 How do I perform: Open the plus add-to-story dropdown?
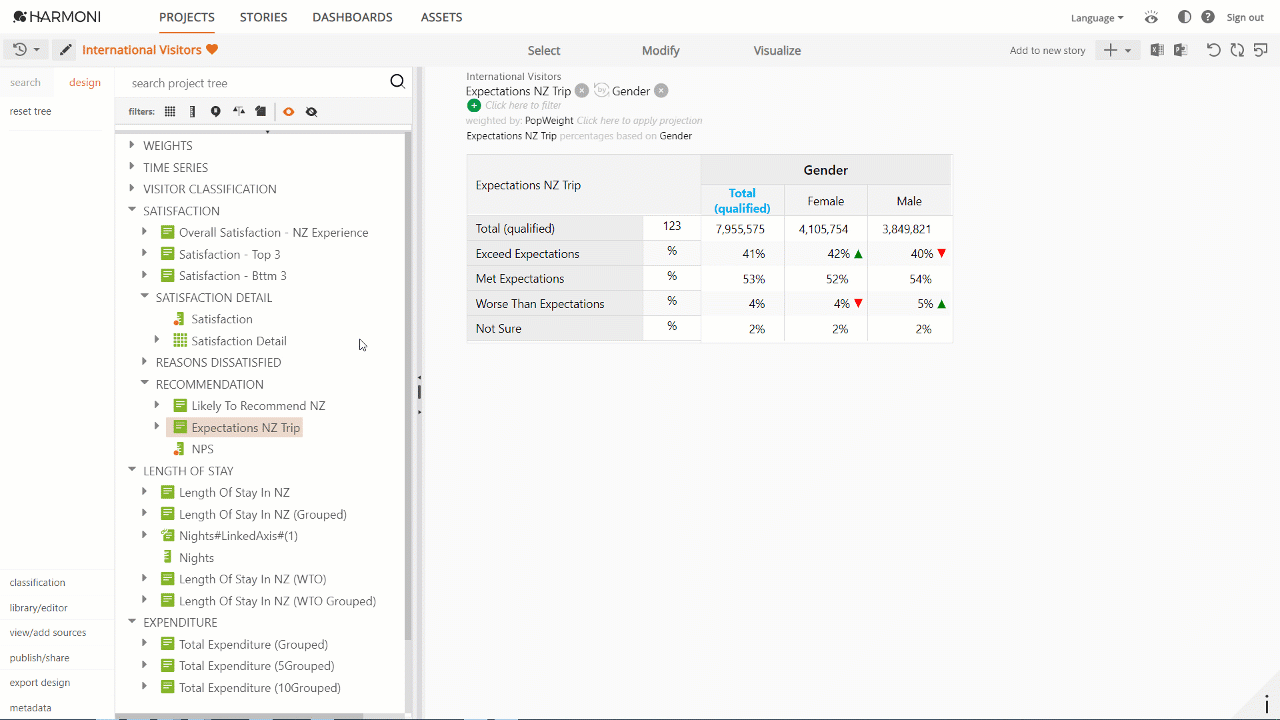[1117, 50]
